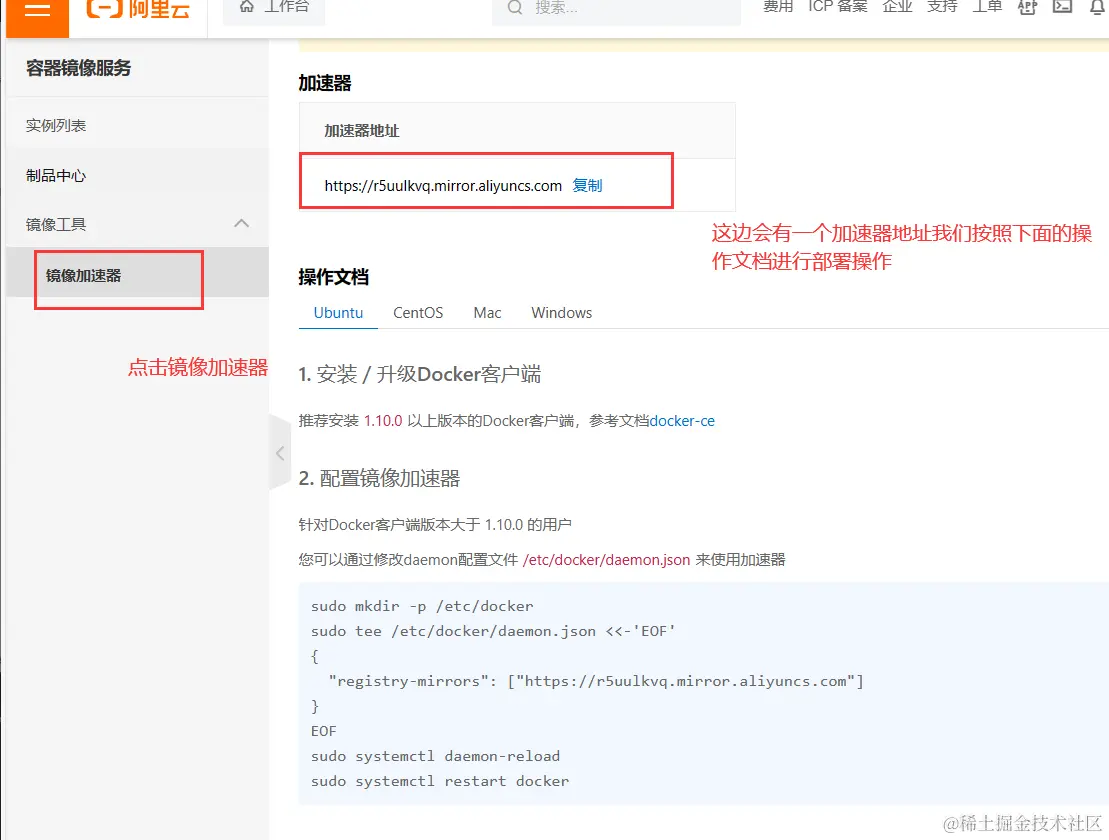Open the 企业 menu
1109x840 pixels.
pos(898,7)
